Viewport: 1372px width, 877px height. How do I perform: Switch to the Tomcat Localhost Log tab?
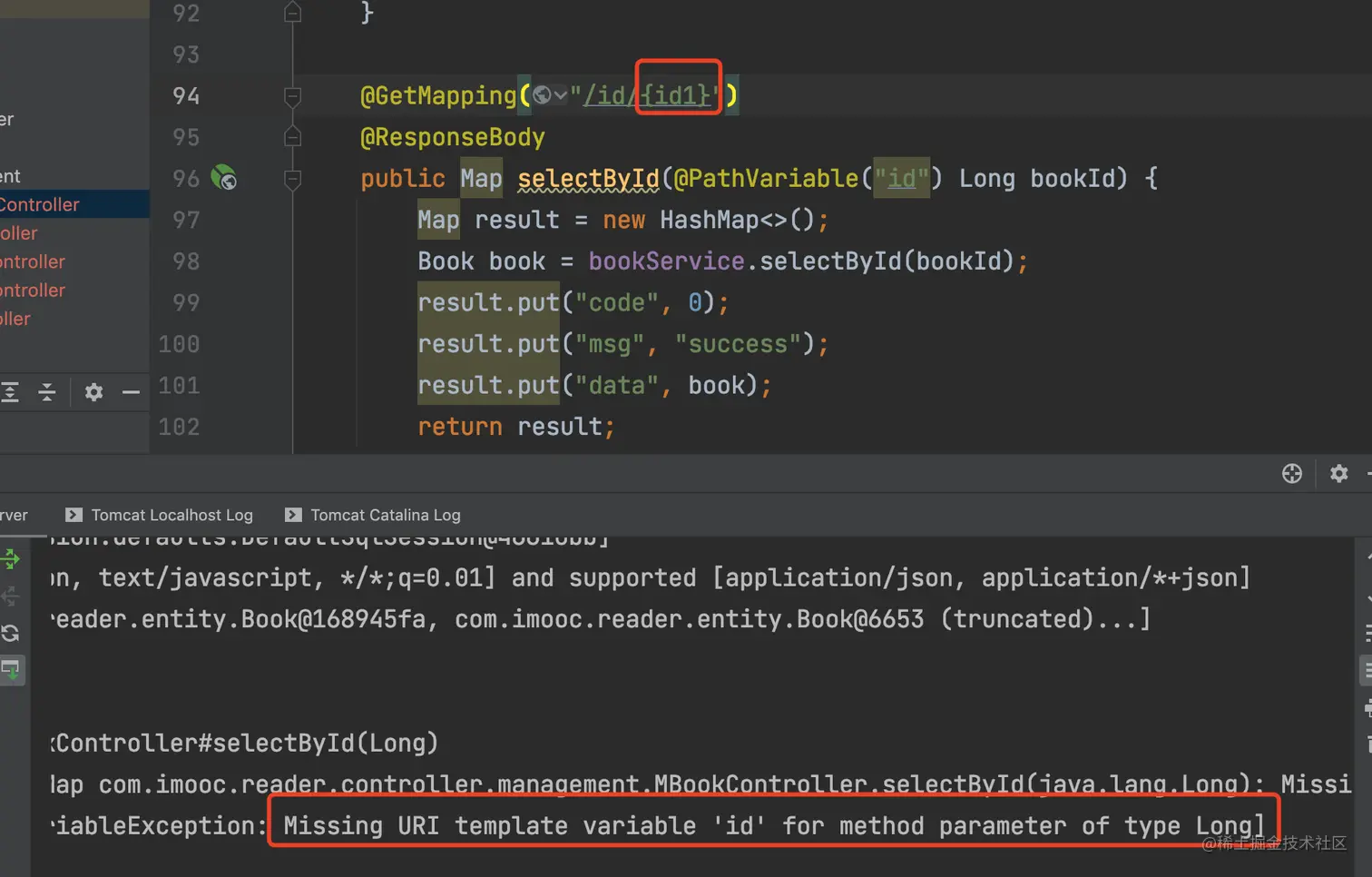click(160, 515)
